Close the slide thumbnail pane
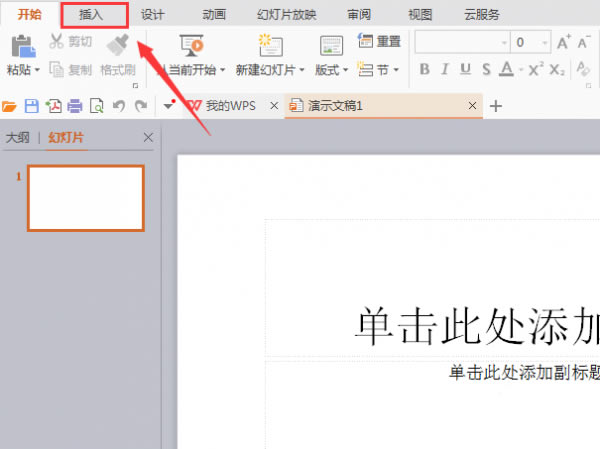Image resolution: width=600 pixels, height=449 pixels. [x=148, y=137]
